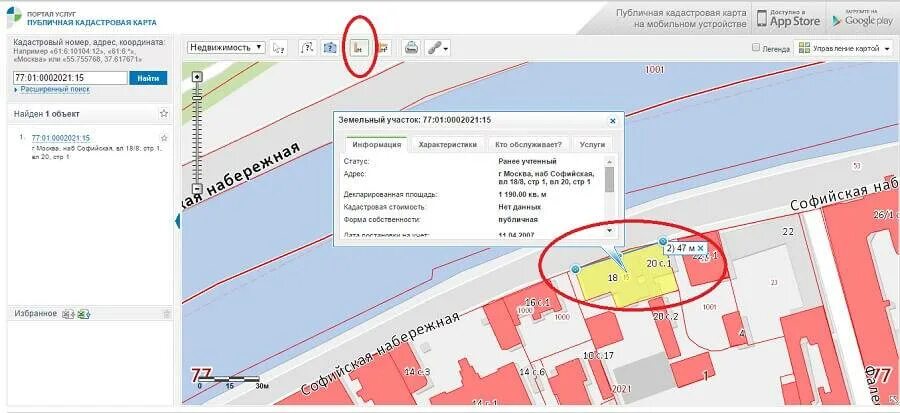Open the Google Play download banner
The width and height of the screenshot is (900, 413).
click(864, 18)
